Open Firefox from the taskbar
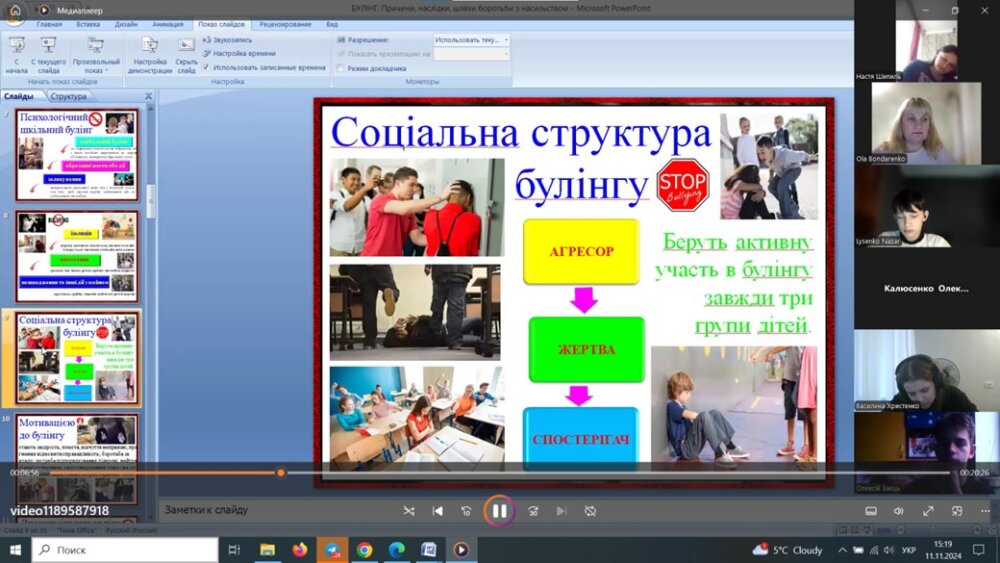Viewport: 1000px width, 563px height. coord(300,550)
